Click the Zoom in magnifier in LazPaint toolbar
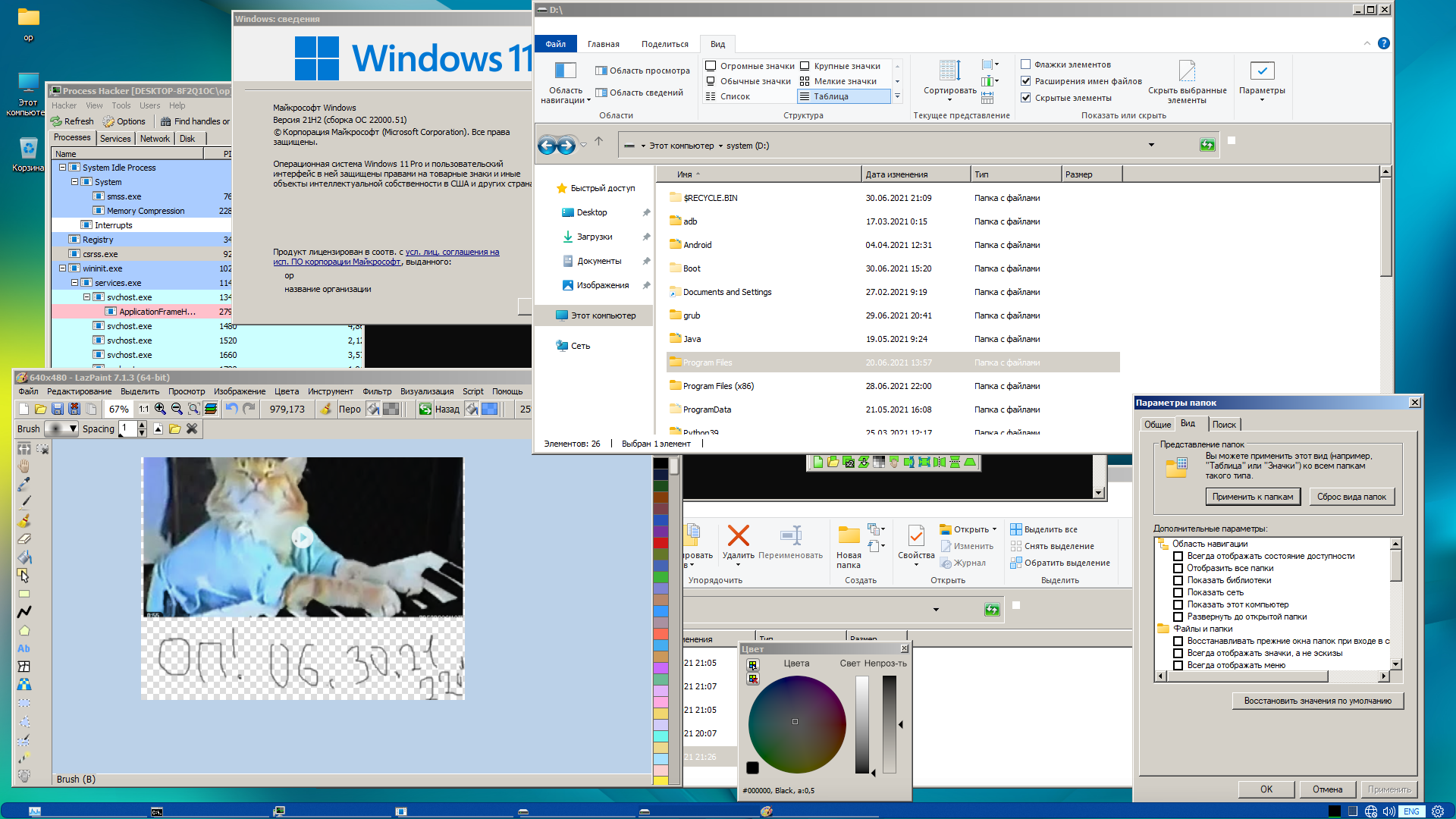1456x819 pixels. pos(160,409)
